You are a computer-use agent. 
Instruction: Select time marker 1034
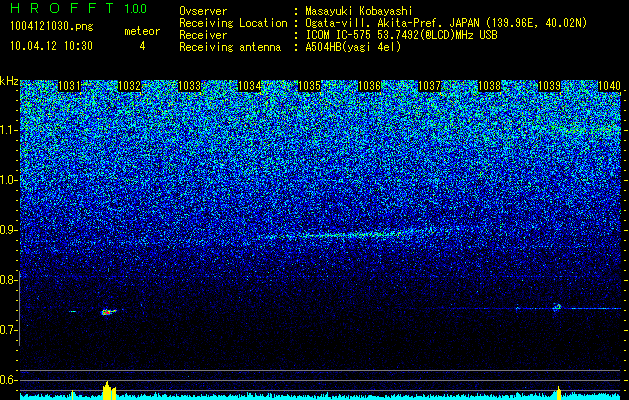pyautogui.click(x=250, y=86)
